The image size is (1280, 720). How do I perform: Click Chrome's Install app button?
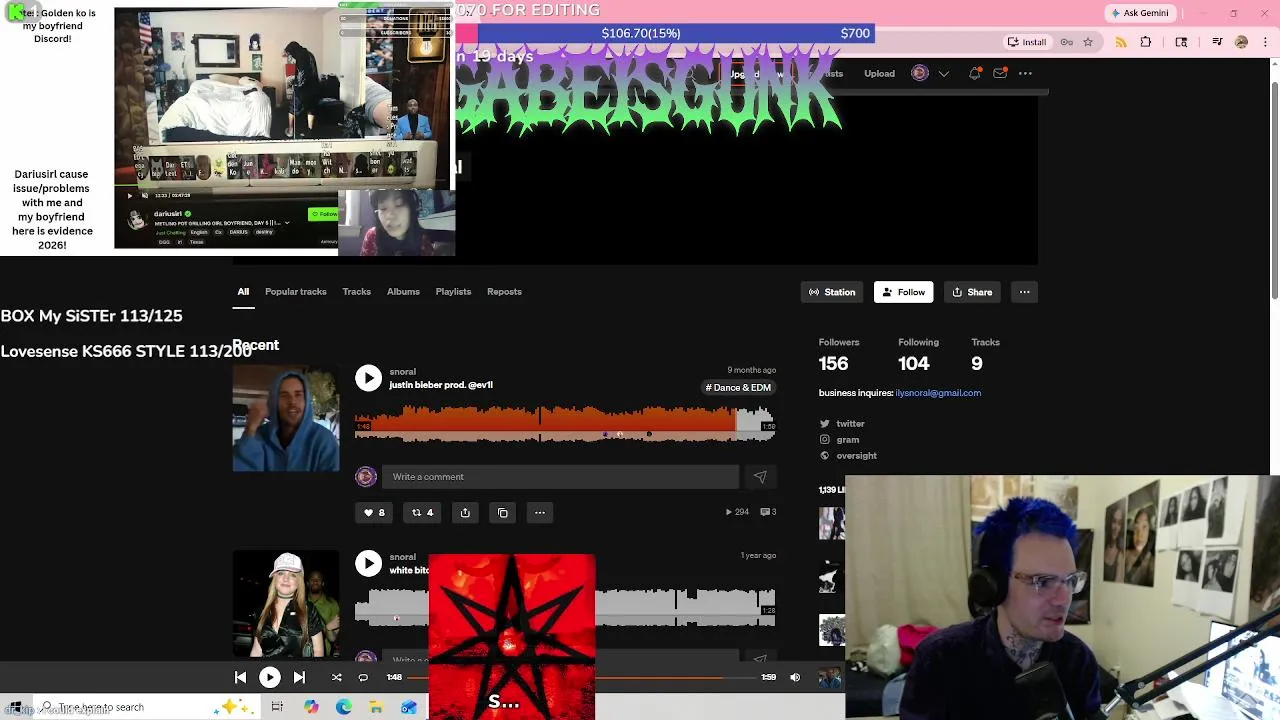pos(1027,42)
